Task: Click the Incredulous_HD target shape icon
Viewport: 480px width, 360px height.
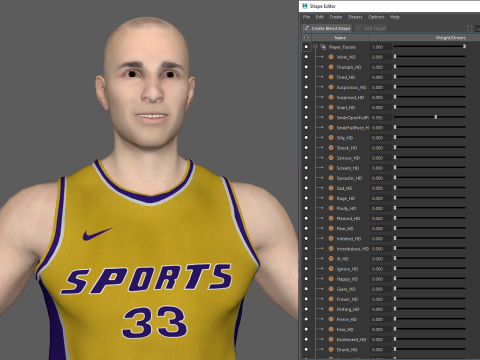Action: tap(331, 249)
